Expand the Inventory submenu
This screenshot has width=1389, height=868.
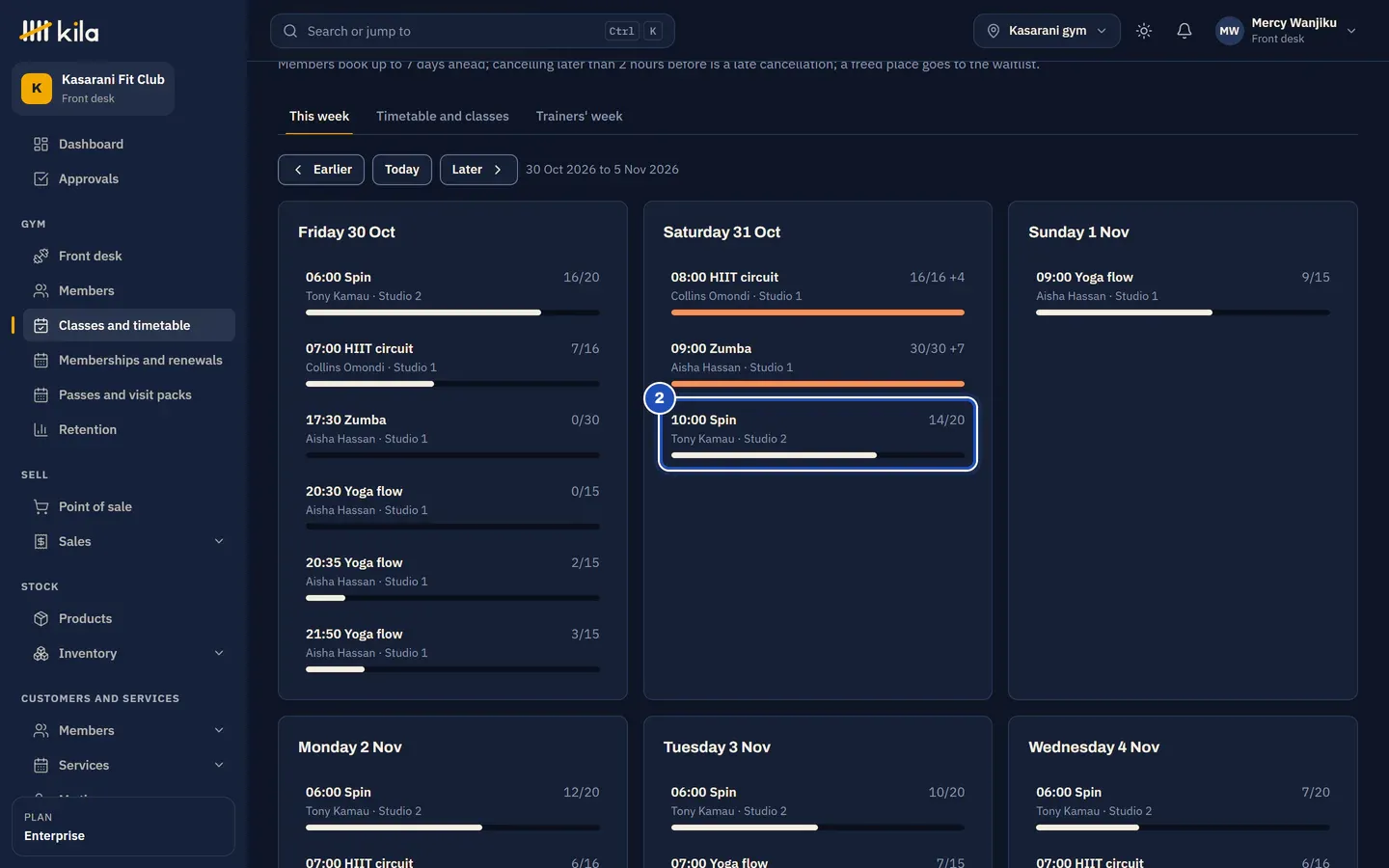(128, 653)
